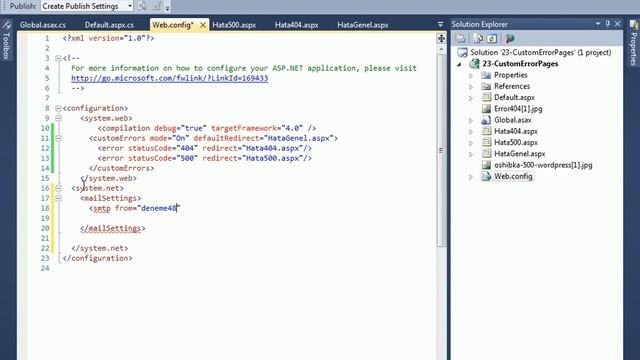The width and height of the screenshot is (640, 360).
Task: Select the Error404[1].jpg file
Action: (x=518, y=109)
